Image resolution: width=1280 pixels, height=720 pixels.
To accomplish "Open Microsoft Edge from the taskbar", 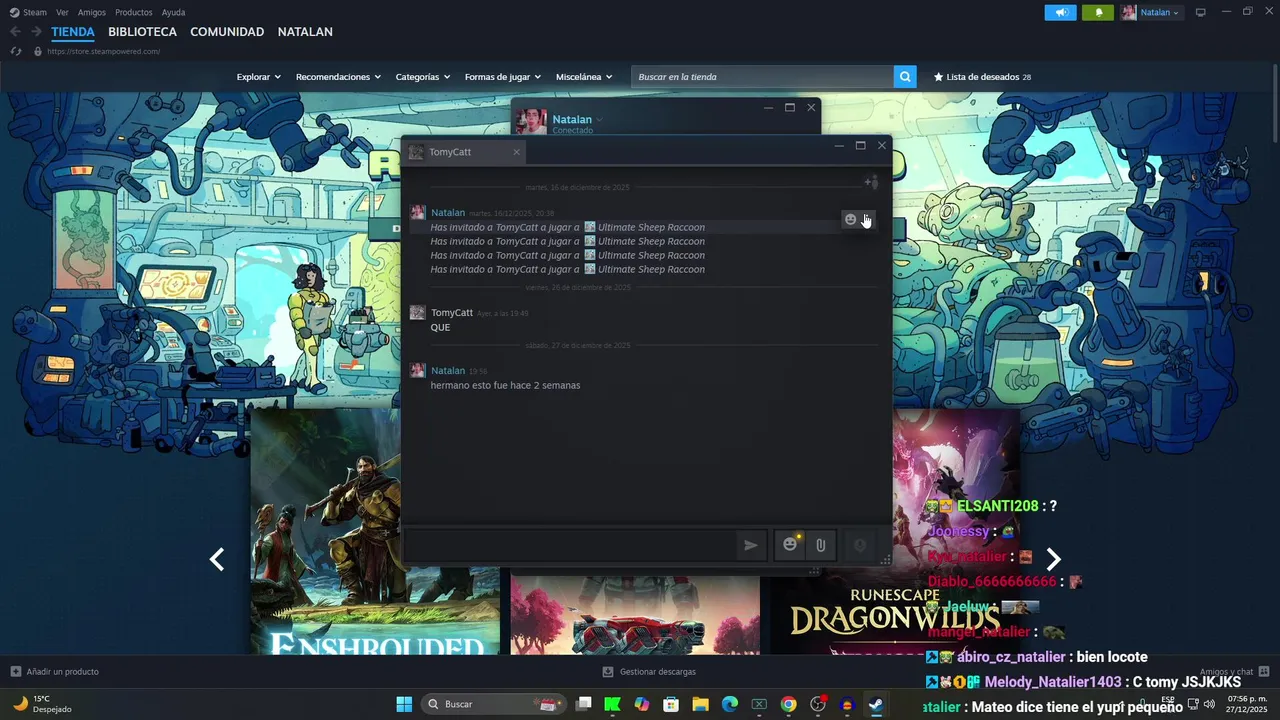I will tap(730, 704).
